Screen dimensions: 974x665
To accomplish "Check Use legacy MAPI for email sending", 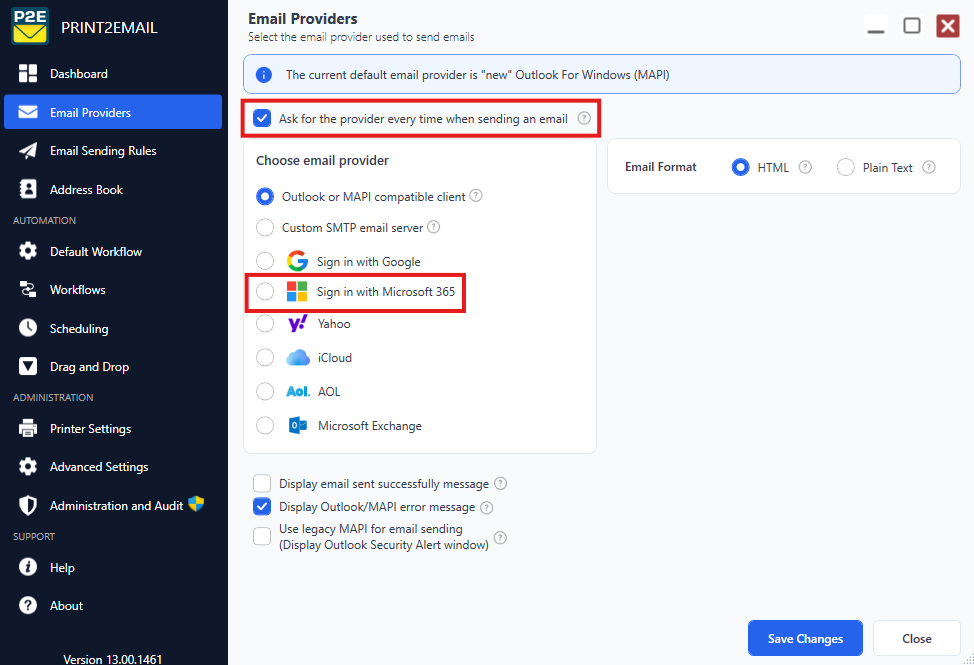I will [x=262, y=536].
